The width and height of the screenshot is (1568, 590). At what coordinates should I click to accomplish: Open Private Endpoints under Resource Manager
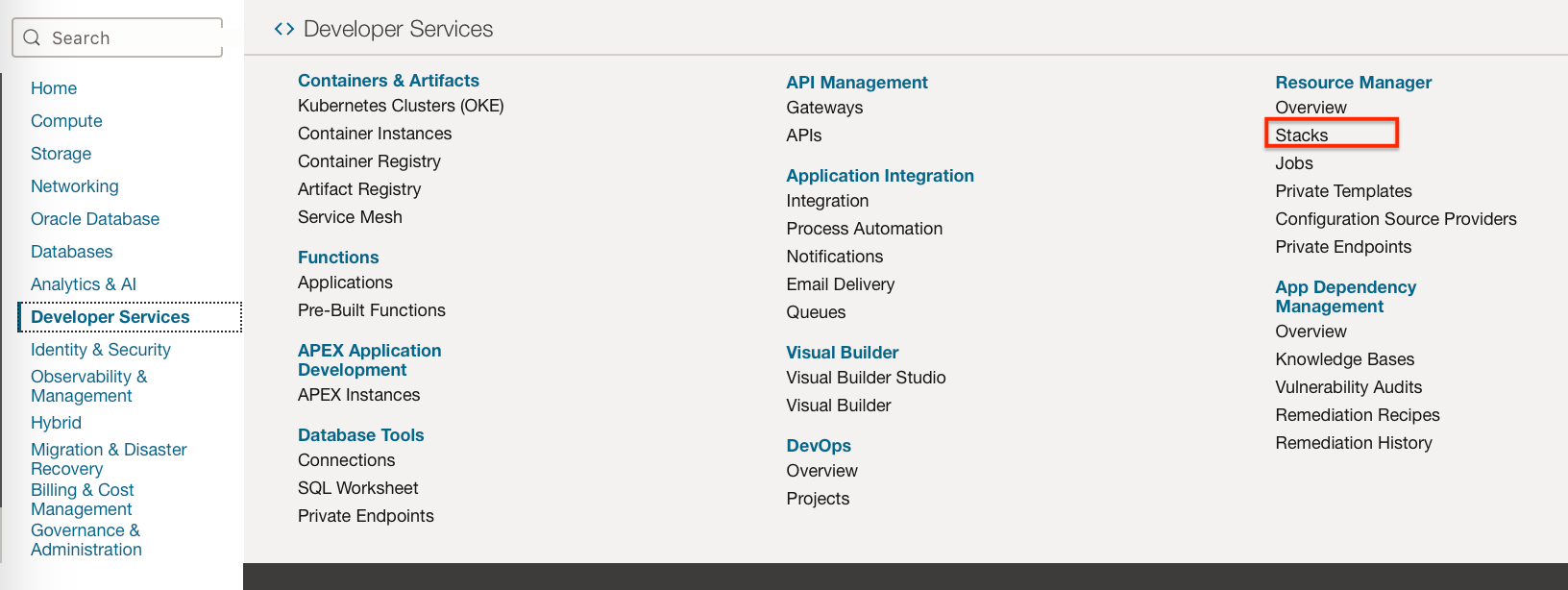[1343, 247]
